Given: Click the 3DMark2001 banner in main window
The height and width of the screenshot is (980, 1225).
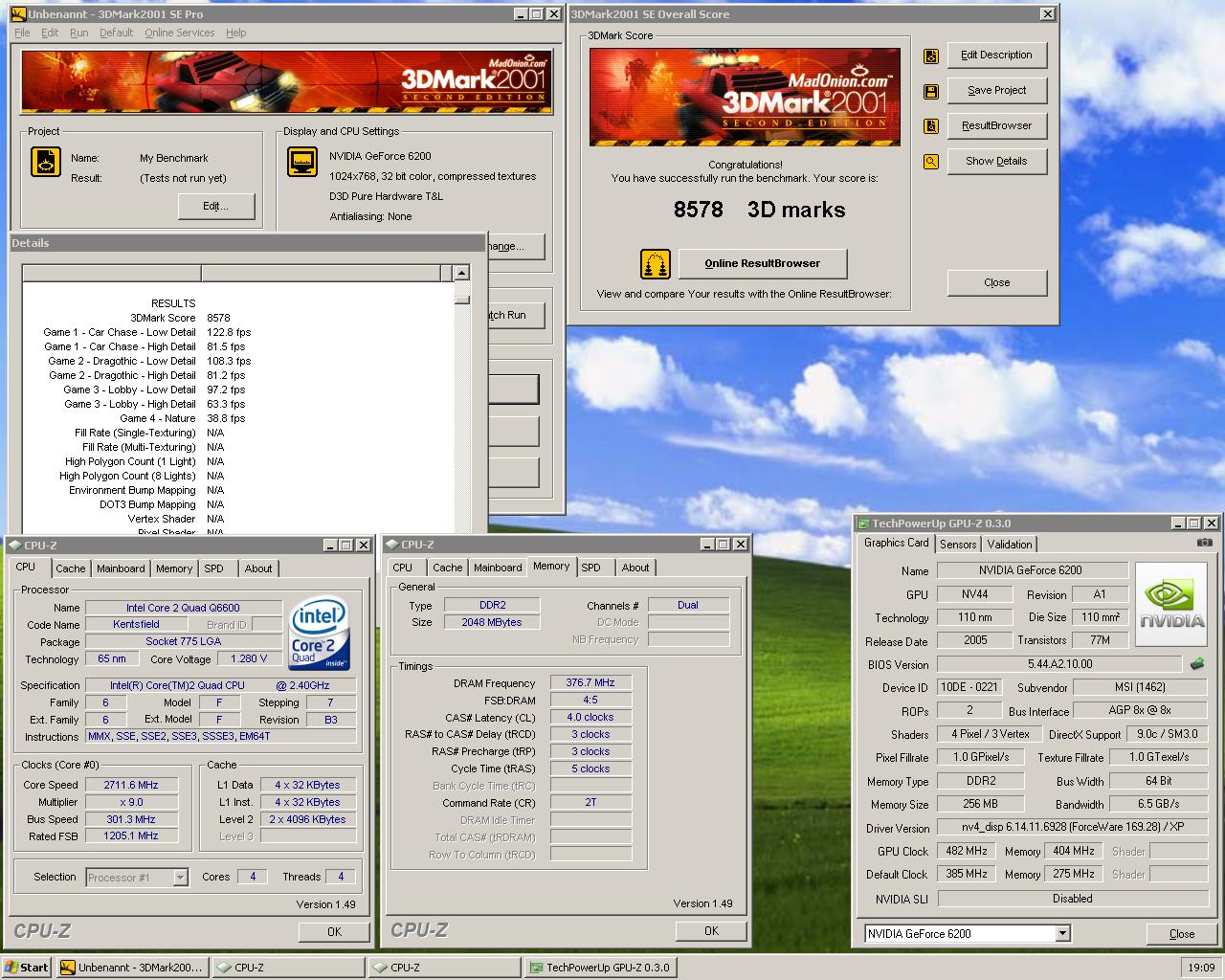Looking at the screenshot, I should point(287,80).
